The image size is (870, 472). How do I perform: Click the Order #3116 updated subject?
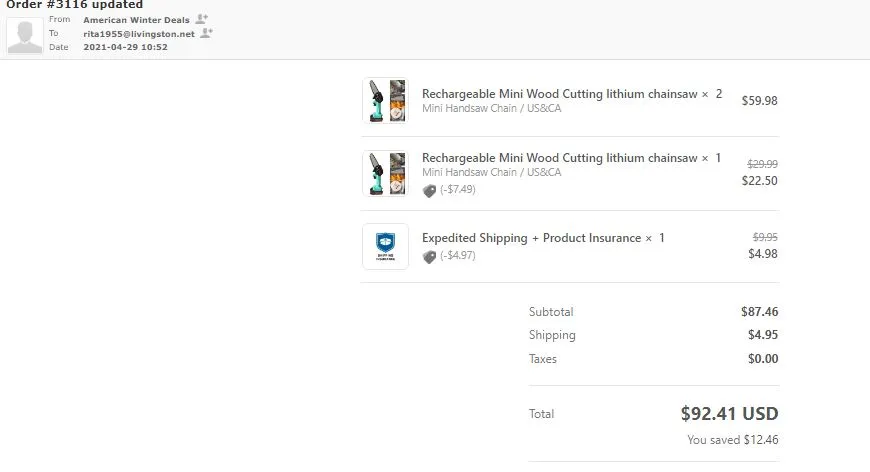click(x=74, y=5)
